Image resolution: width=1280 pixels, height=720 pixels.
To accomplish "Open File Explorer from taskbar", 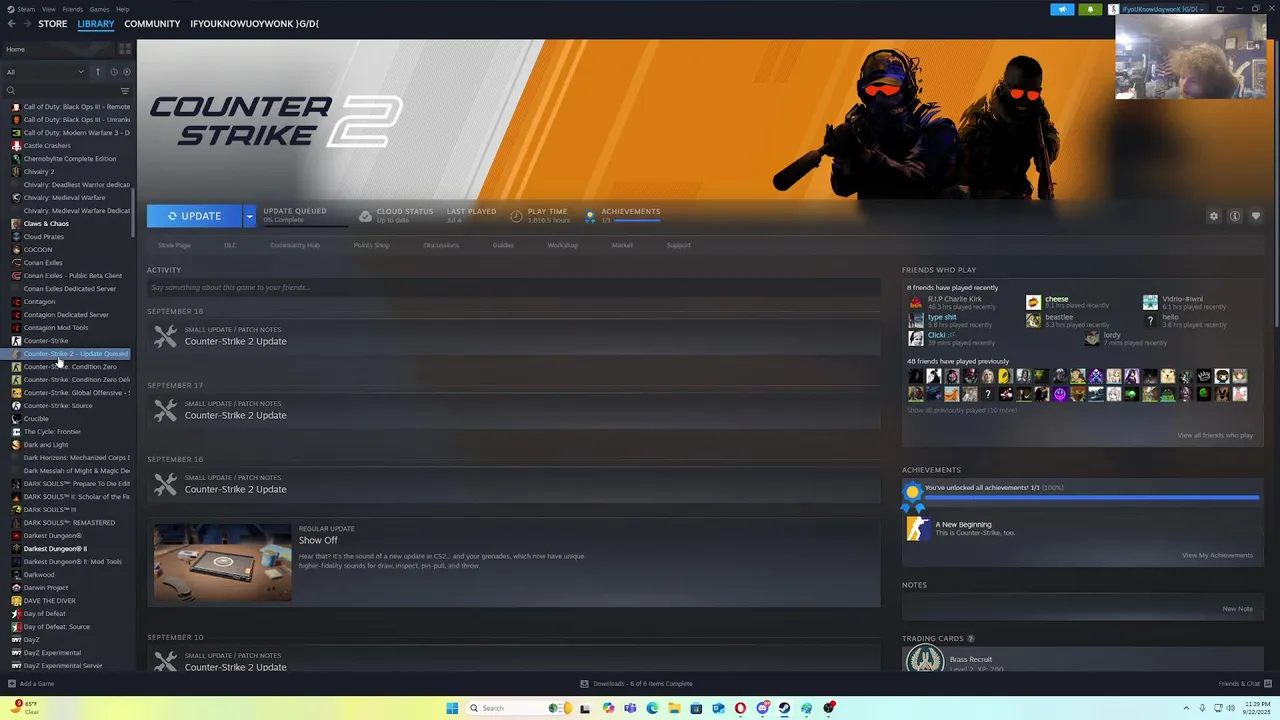I will (674, 708).
